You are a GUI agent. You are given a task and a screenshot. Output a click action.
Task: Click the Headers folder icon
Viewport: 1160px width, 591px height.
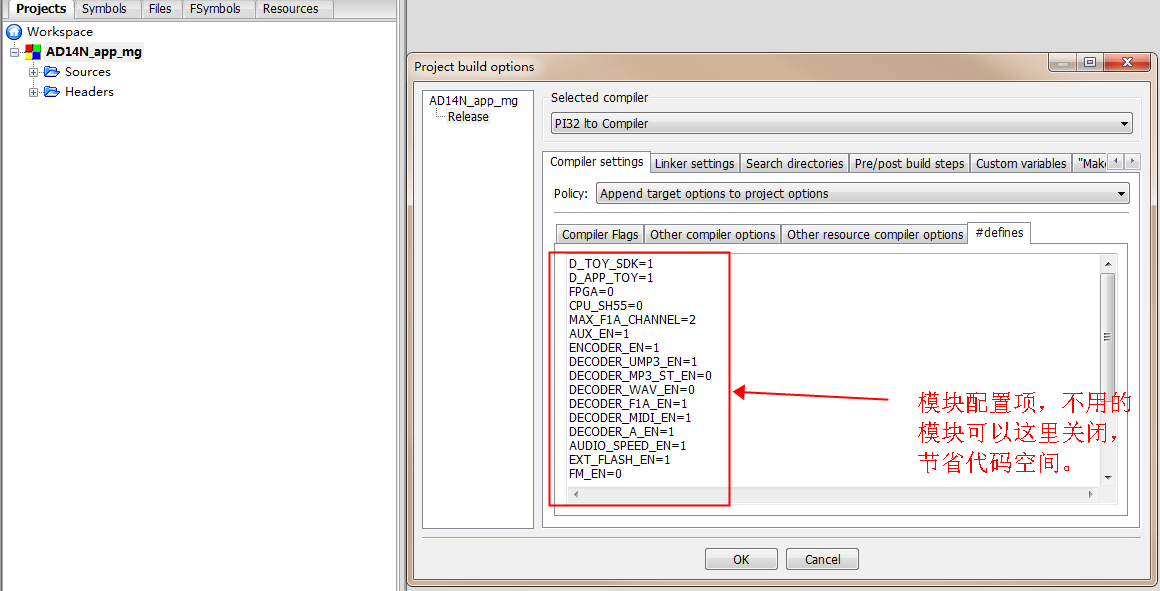52,92
